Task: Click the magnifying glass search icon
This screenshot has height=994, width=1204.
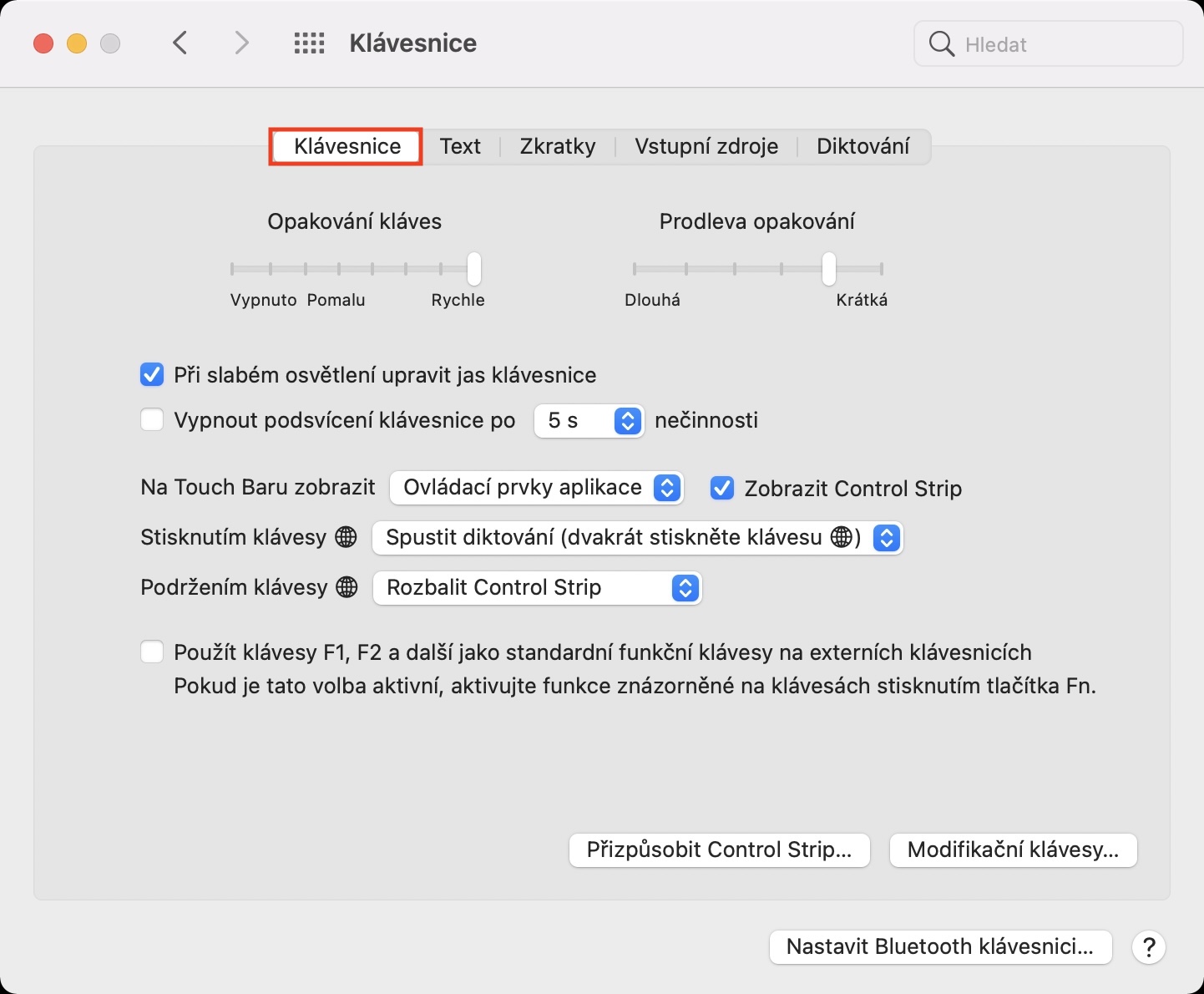Action: [941, 43]
